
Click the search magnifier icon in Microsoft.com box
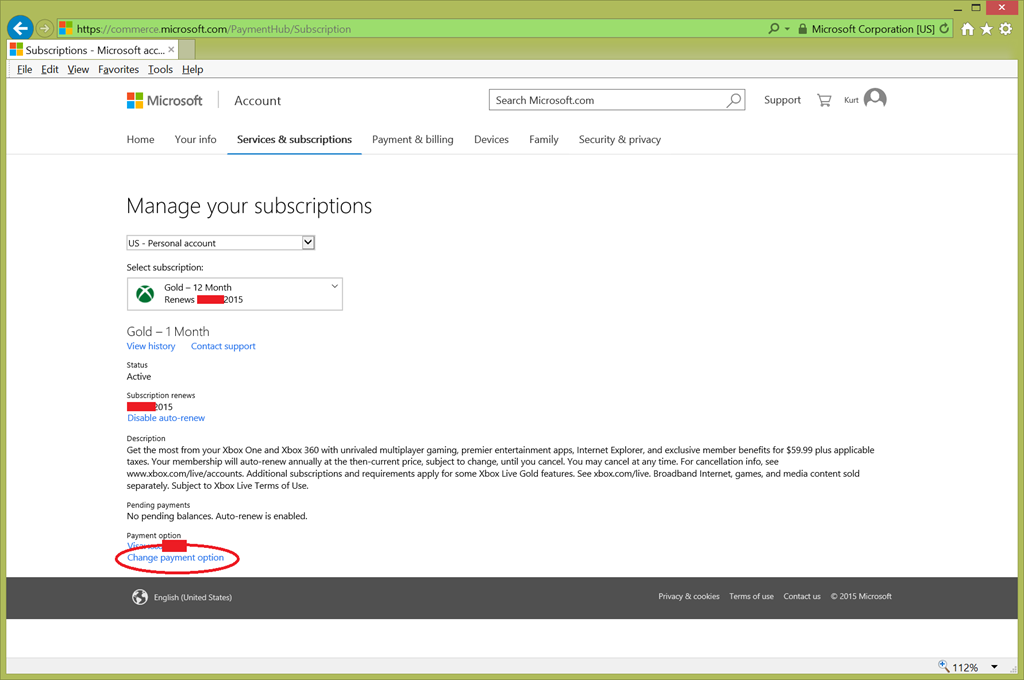pyautogui.click(x=734, y=100)
